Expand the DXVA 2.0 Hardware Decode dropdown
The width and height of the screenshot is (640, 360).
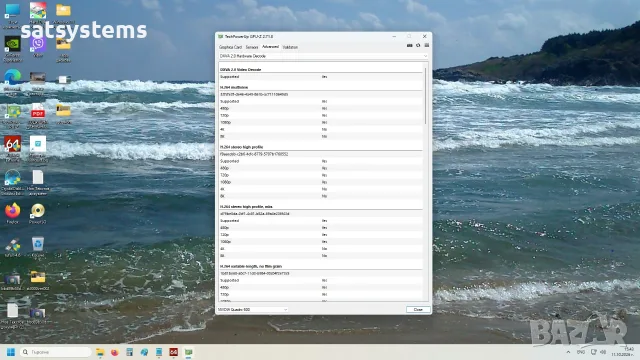click(323, 56)
